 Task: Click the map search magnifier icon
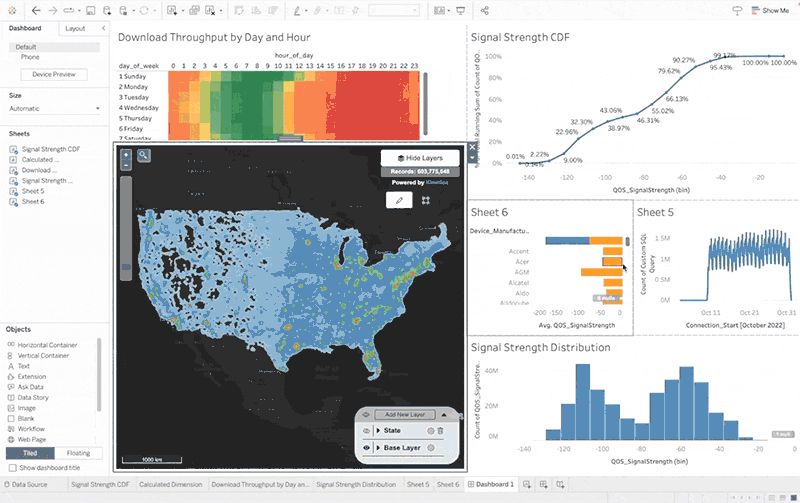(144, 155)
